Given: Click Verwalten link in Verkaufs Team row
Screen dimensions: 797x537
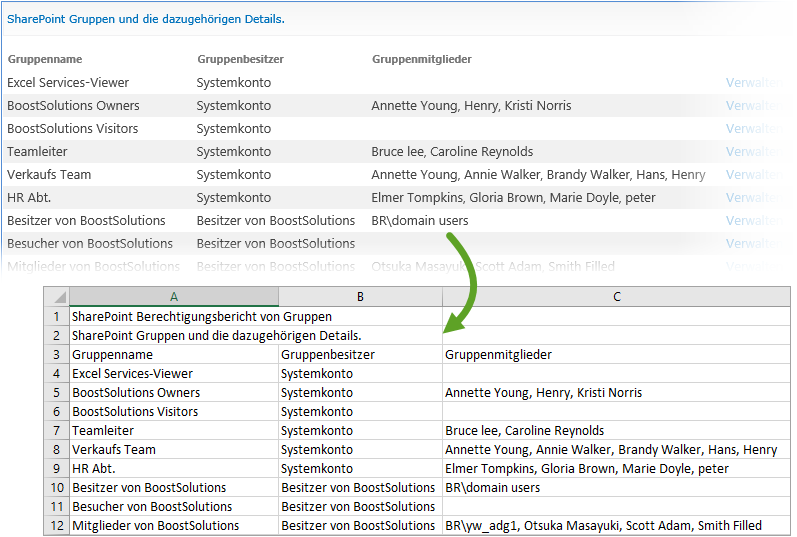Looking at the screenshot, I should click(x=753, y=174).
